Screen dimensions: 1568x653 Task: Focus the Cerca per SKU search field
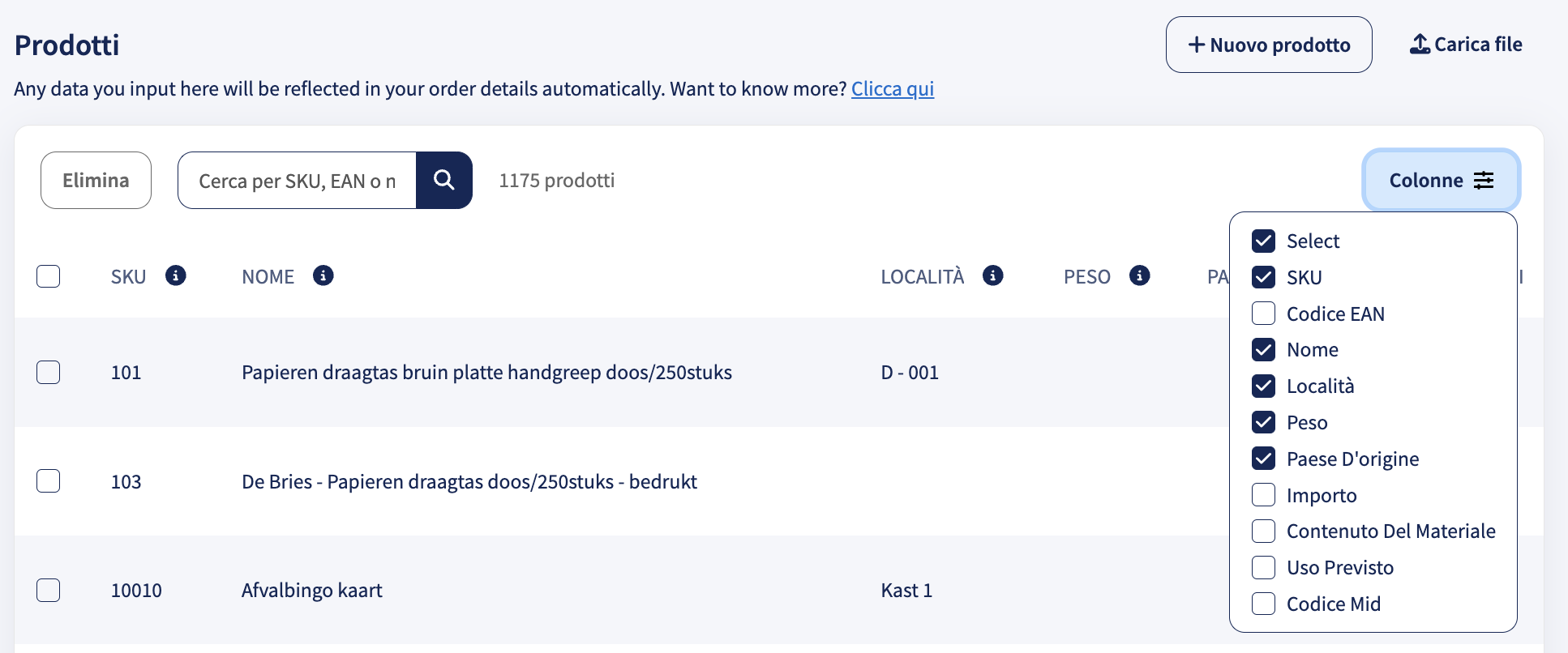pyautogui.click(x=297, y=180)
